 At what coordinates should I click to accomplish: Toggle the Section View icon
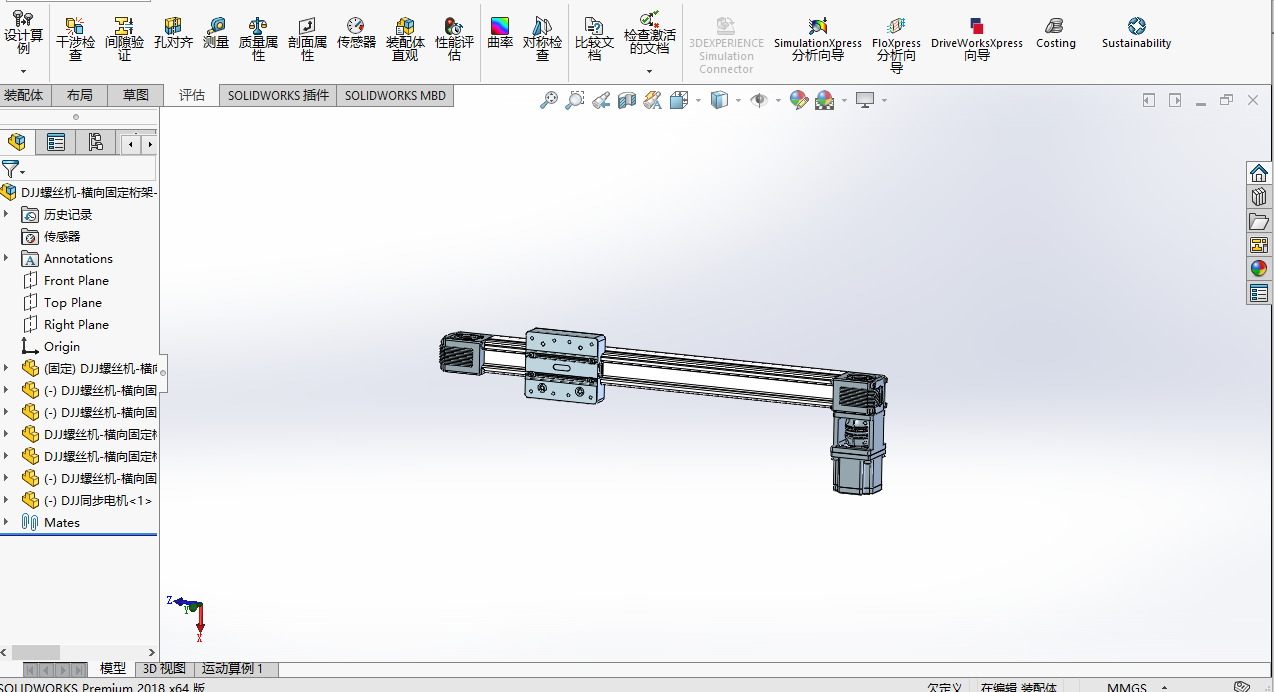626,100
